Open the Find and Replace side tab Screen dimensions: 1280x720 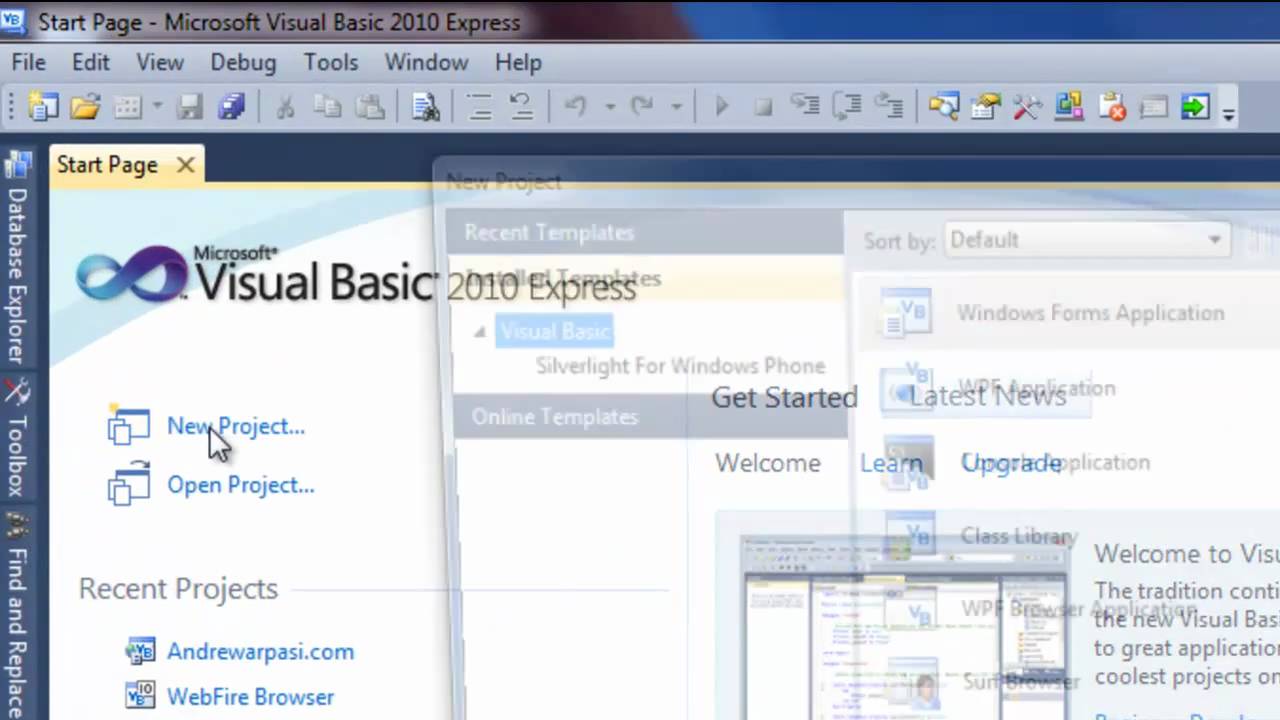click(17, 615)
